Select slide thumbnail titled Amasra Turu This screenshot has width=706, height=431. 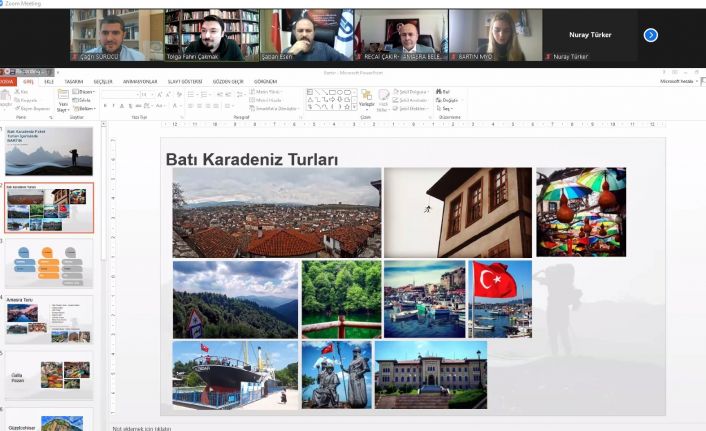pos(49,319)
